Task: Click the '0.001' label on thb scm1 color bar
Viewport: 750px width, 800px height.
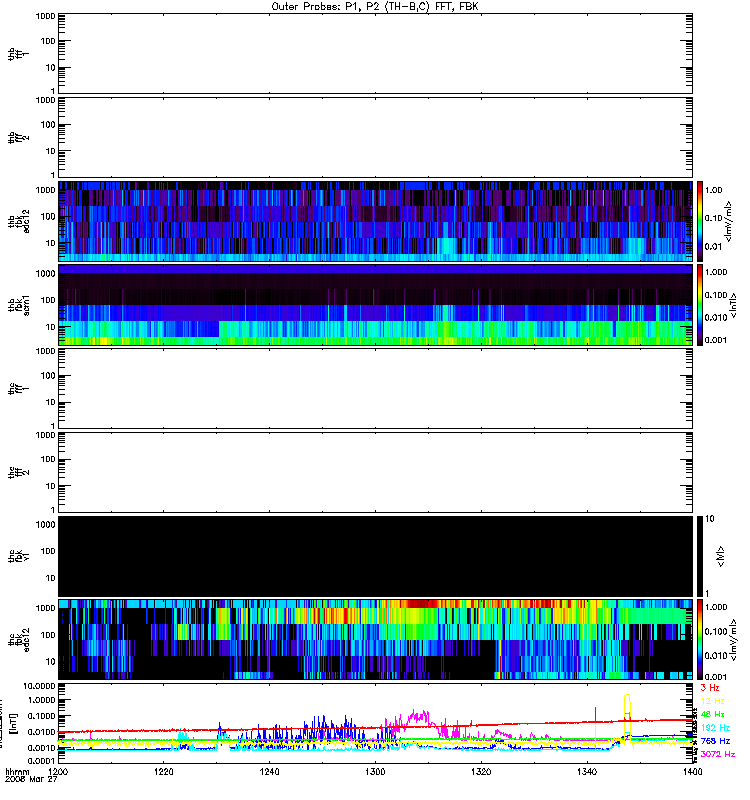Action: click(x=716, y=340)
